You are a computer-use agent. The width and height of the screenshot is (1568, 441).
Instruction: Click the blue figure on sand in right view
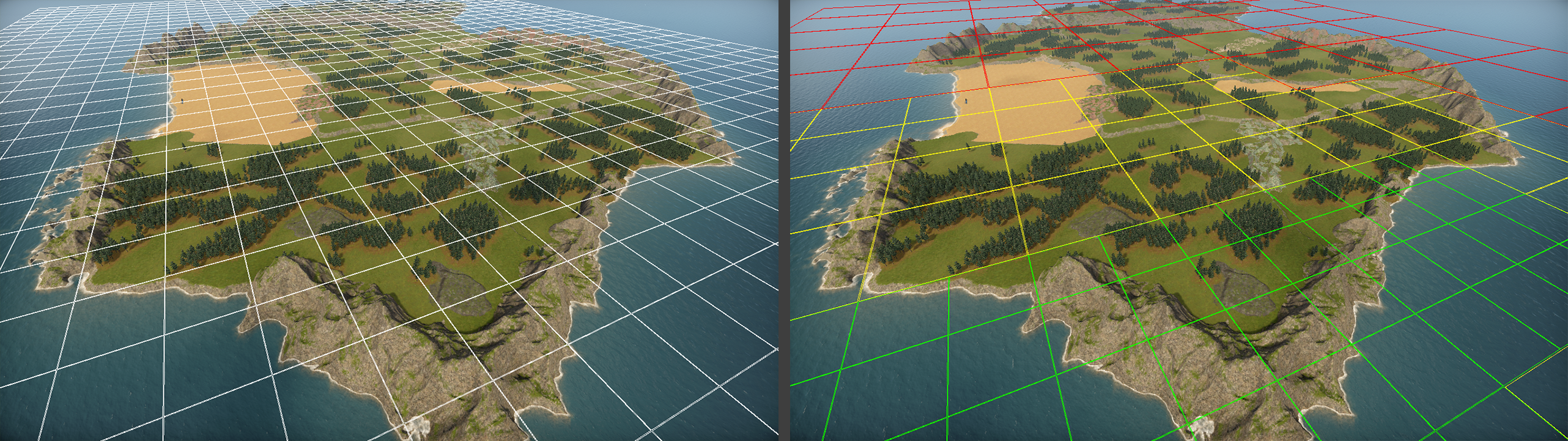tap(966, 101)
